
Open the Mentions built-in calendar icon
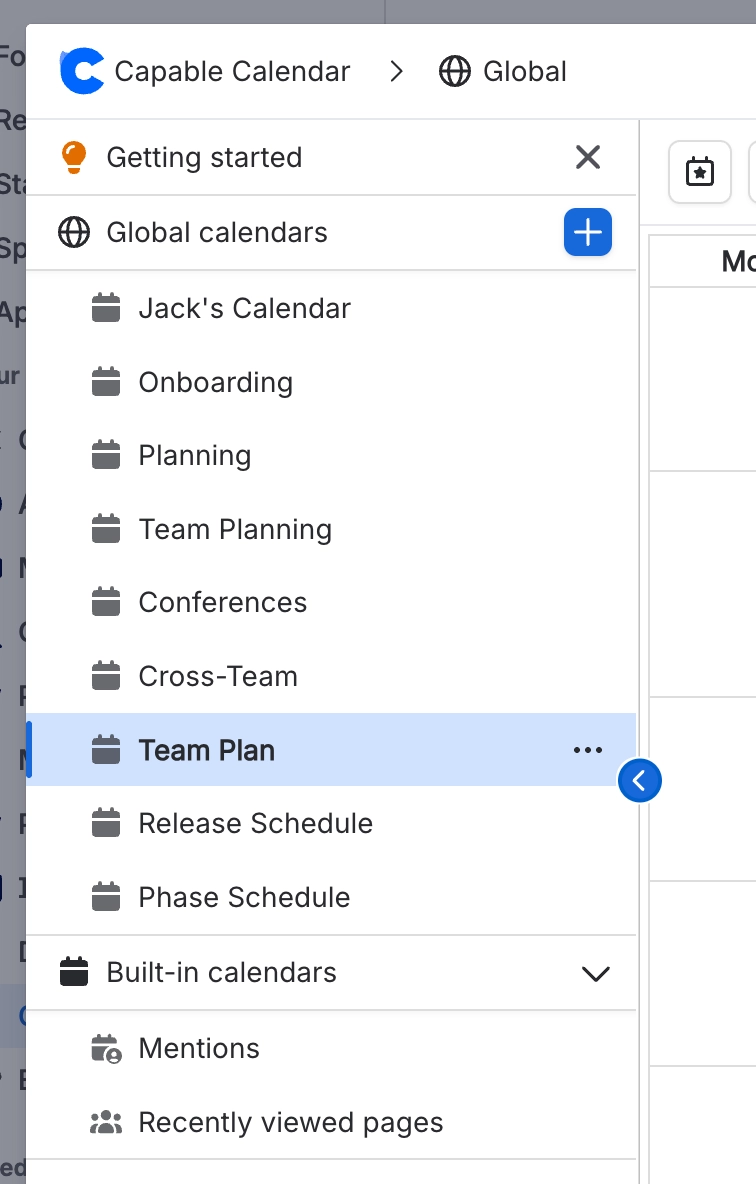(106, 1048)
